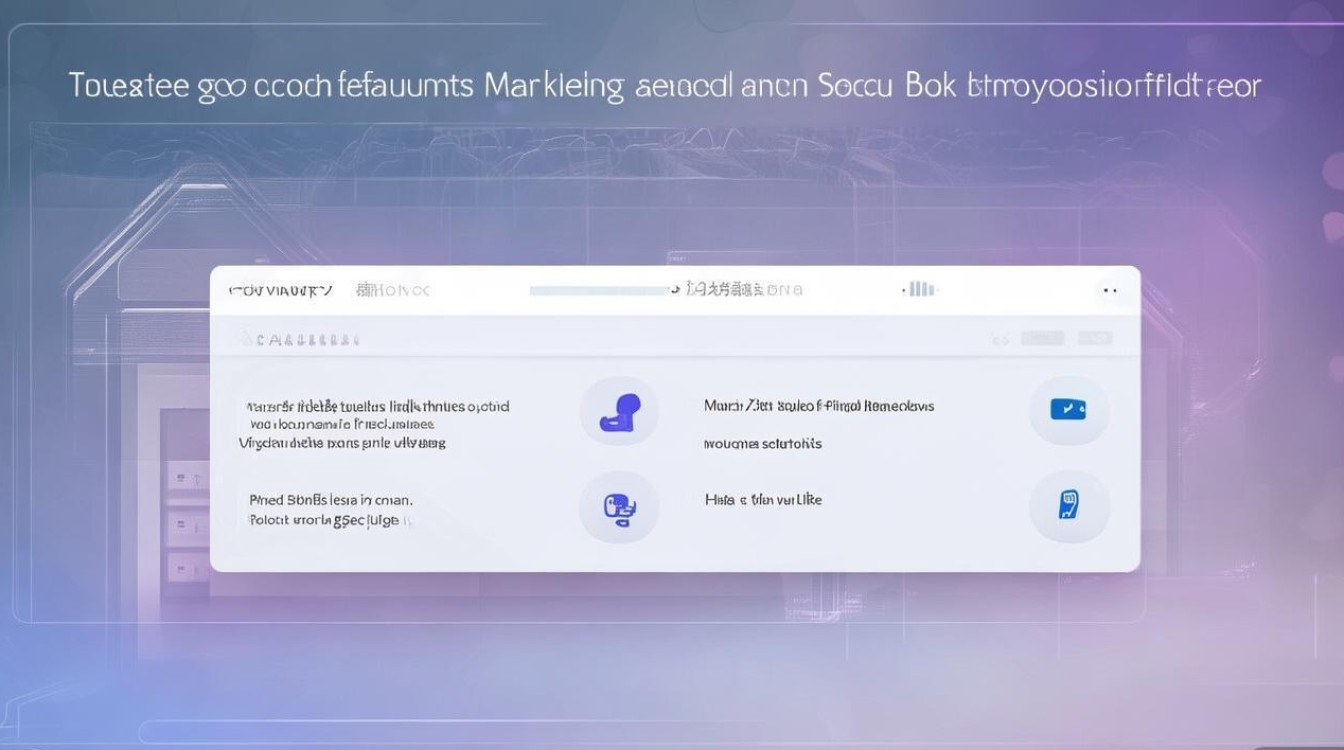Click the purple Python-style snake icon
This screenshot has height=750, width=1344.
click(x=619, y=509)
